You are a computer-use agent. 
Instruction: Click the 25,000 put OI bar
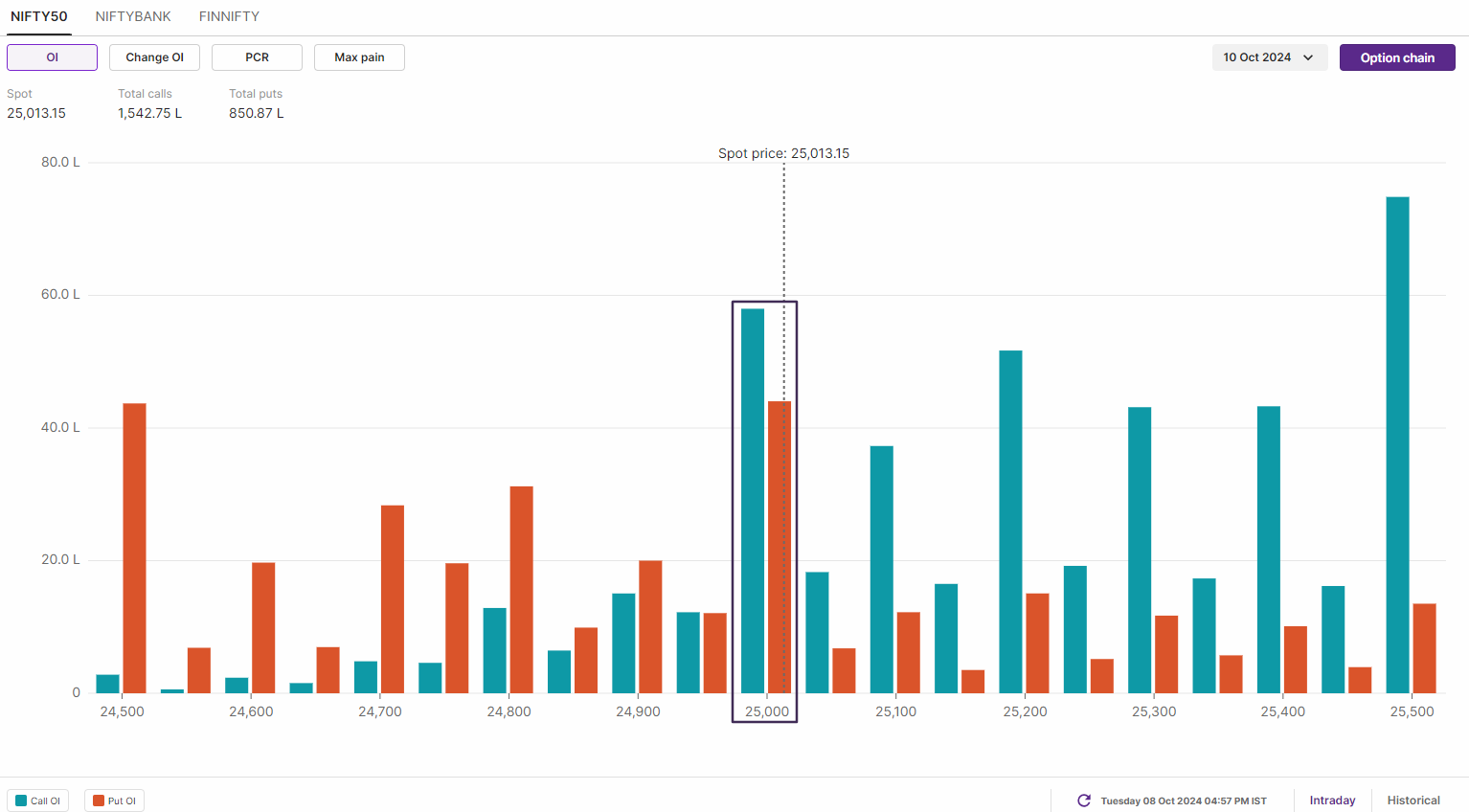click(780, 548)
